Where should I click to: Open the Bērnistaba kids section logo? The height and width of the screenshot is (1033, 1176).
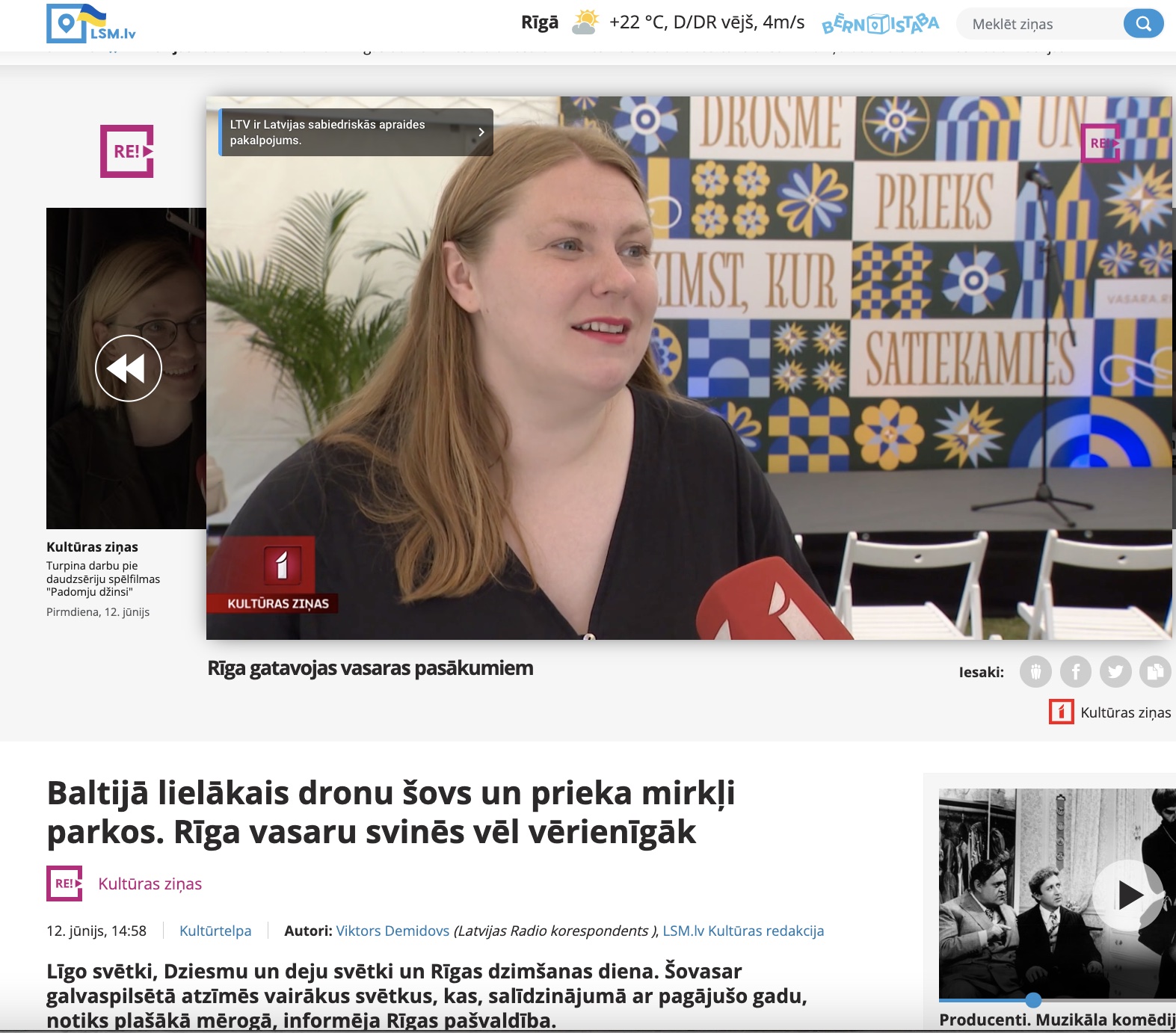pyautogui.click(x=880, y=24)
